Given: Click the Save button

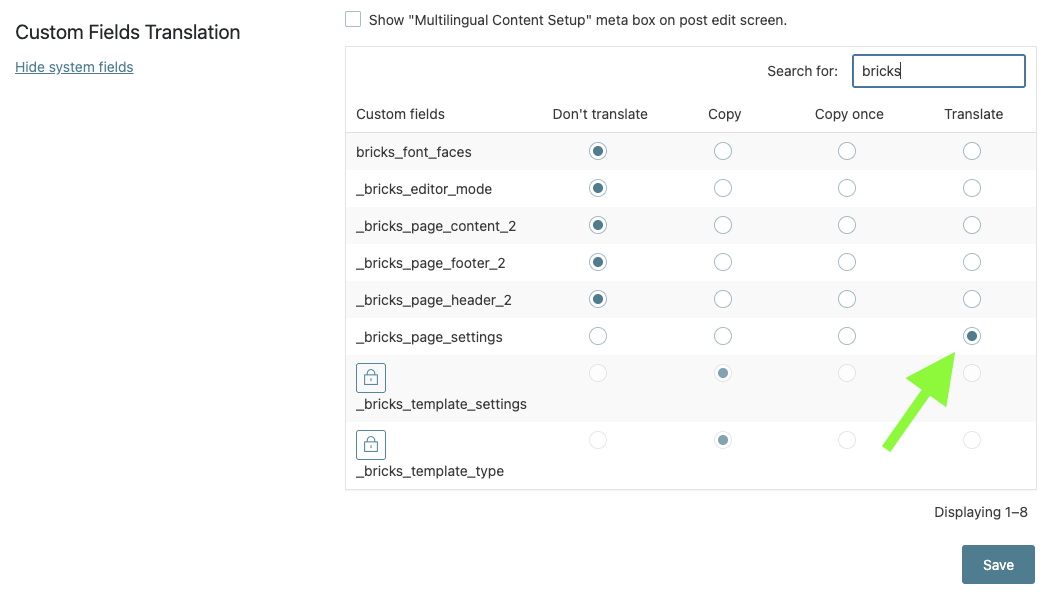Looking at the screenshot, I should point(998,565).
